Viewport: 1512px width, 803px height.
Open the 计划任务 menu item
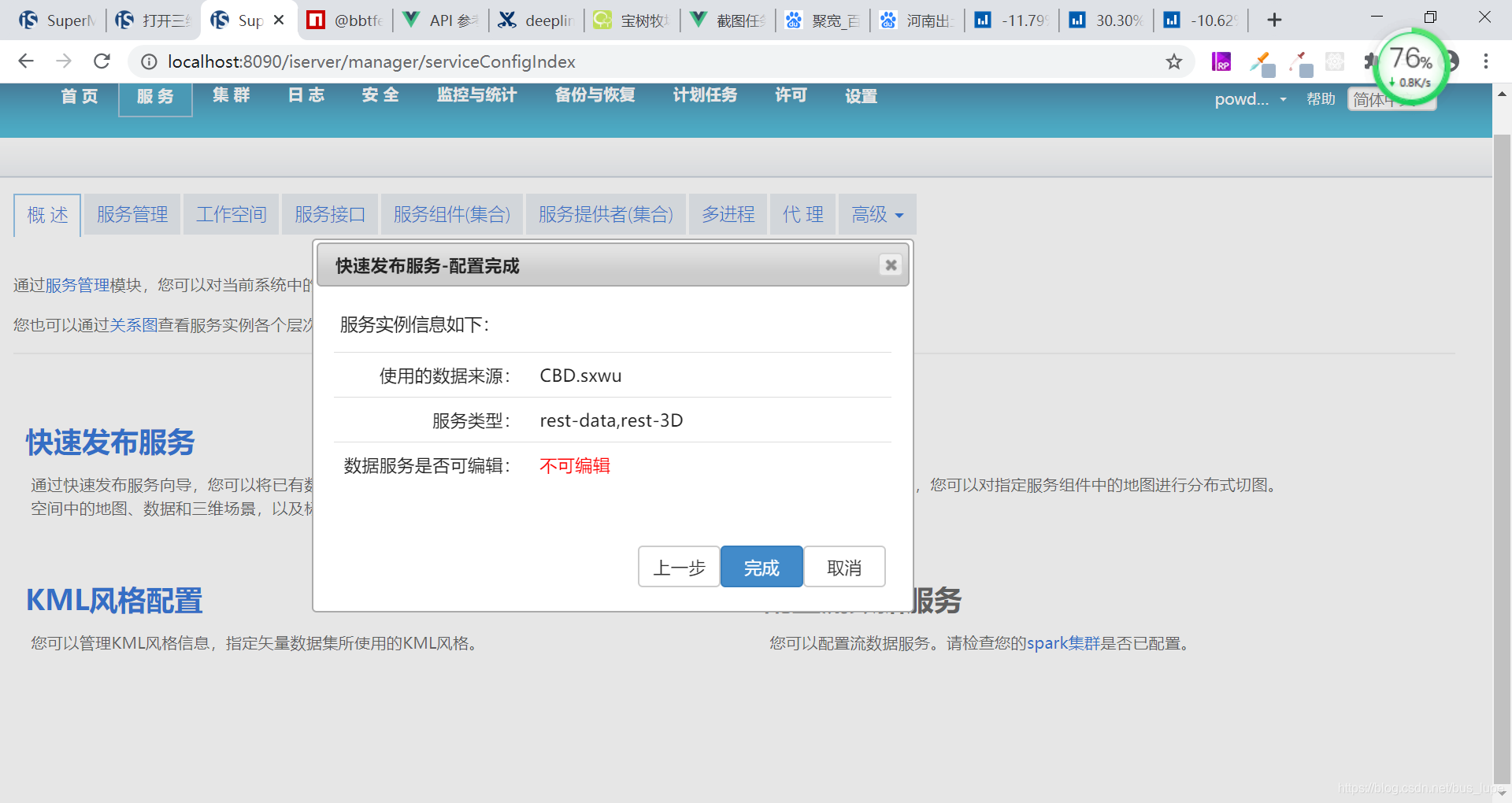click(x=705, y=96)
